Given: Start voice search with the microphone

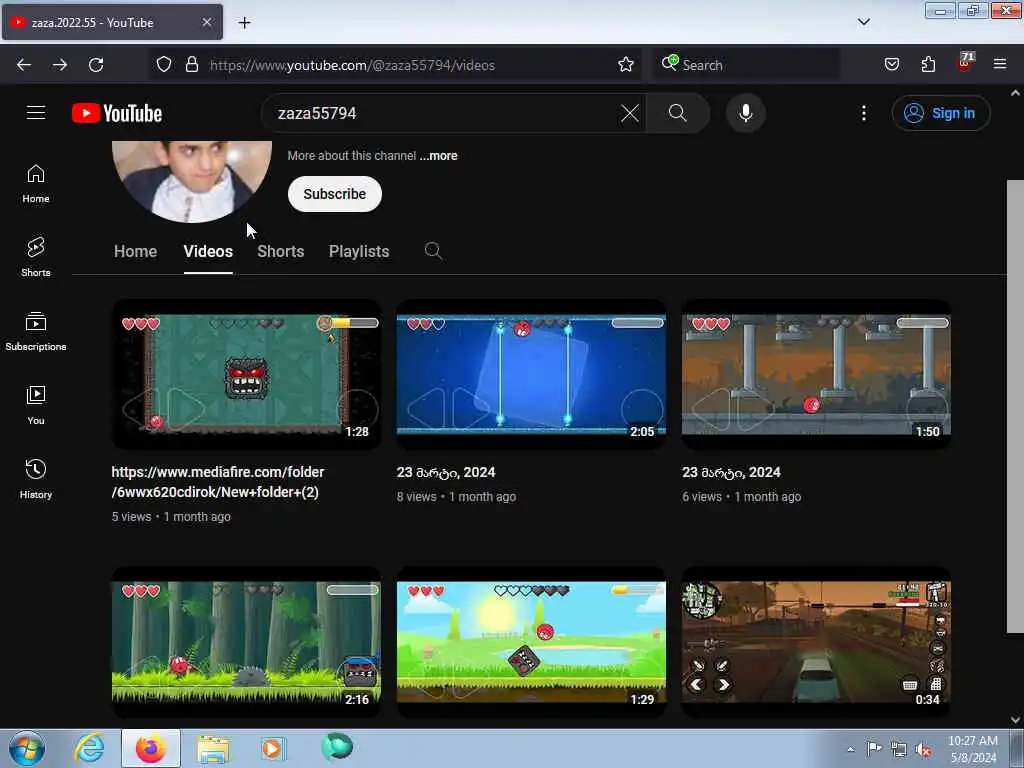Looking at the screenshot, I should pos(745,113).
